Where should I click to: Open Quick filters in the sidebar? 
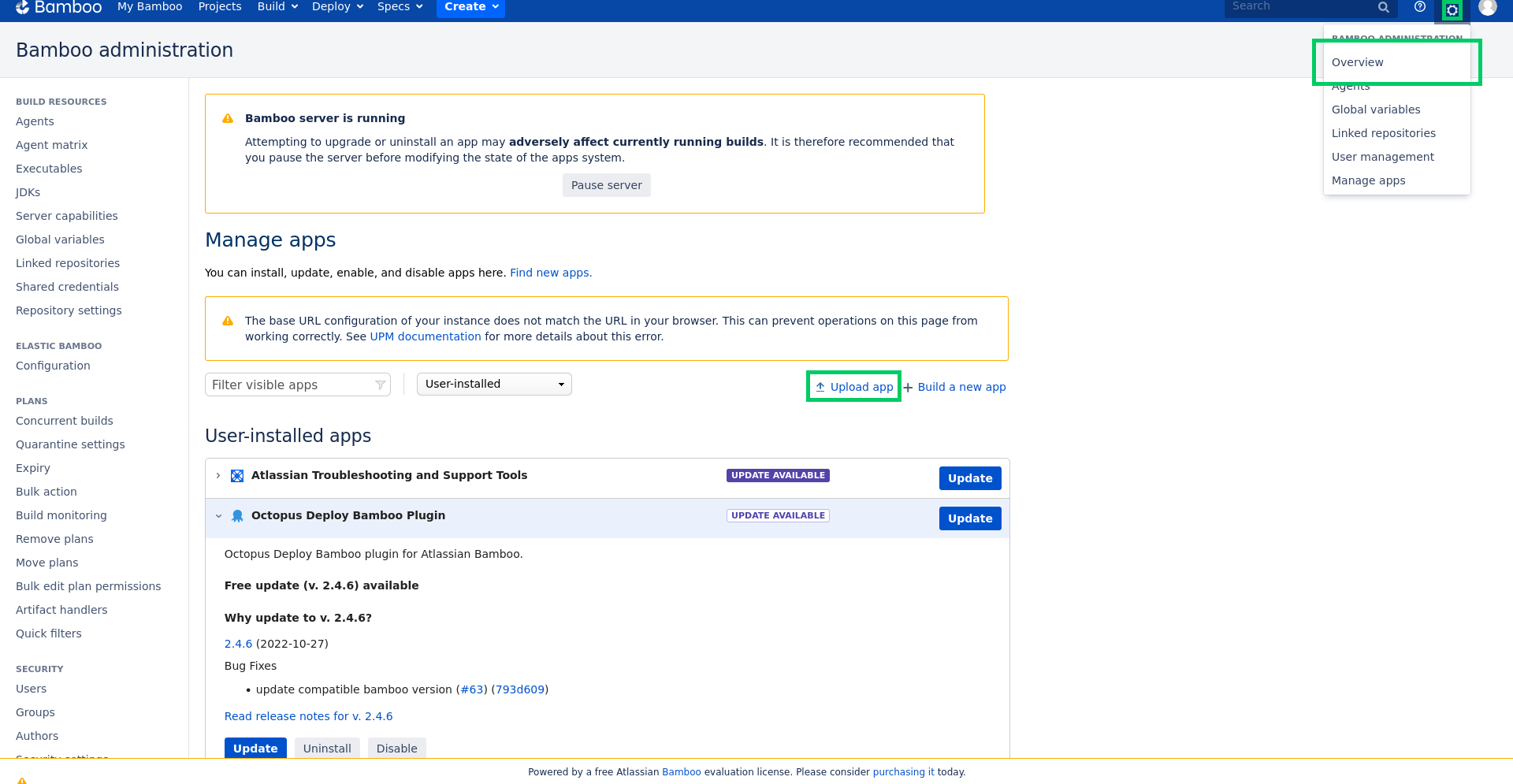[x=49, y=634]
